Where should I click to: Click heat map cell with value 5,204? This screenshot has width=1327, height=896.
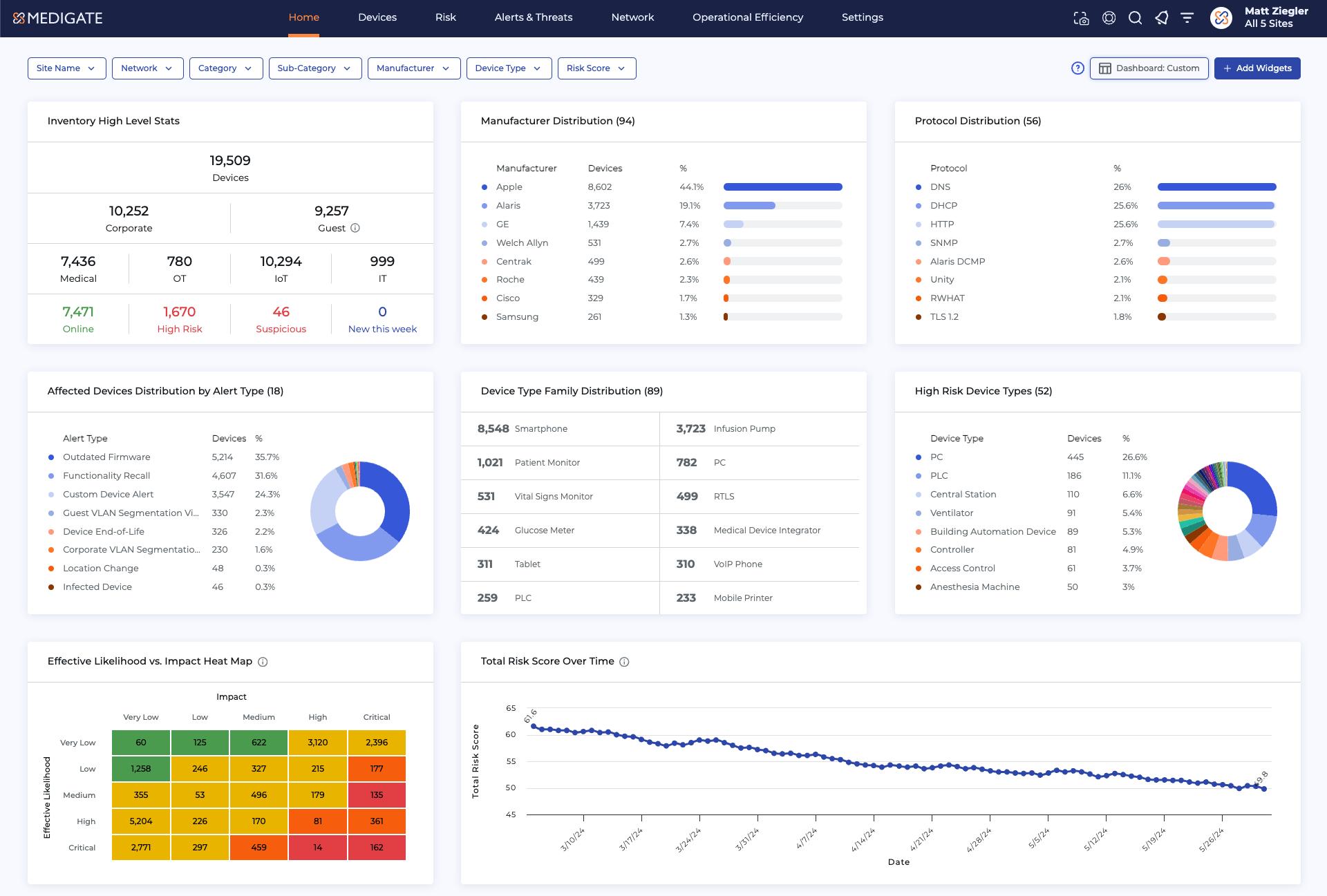tap(141, 821)
